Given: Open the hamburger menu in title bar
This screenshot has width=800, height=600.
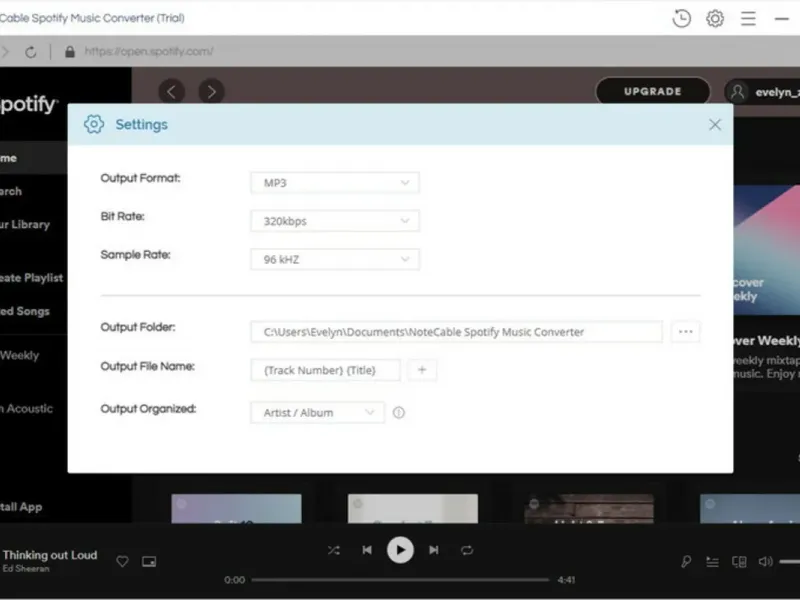Looking at the screenshot, I should (x=748, y=19).
